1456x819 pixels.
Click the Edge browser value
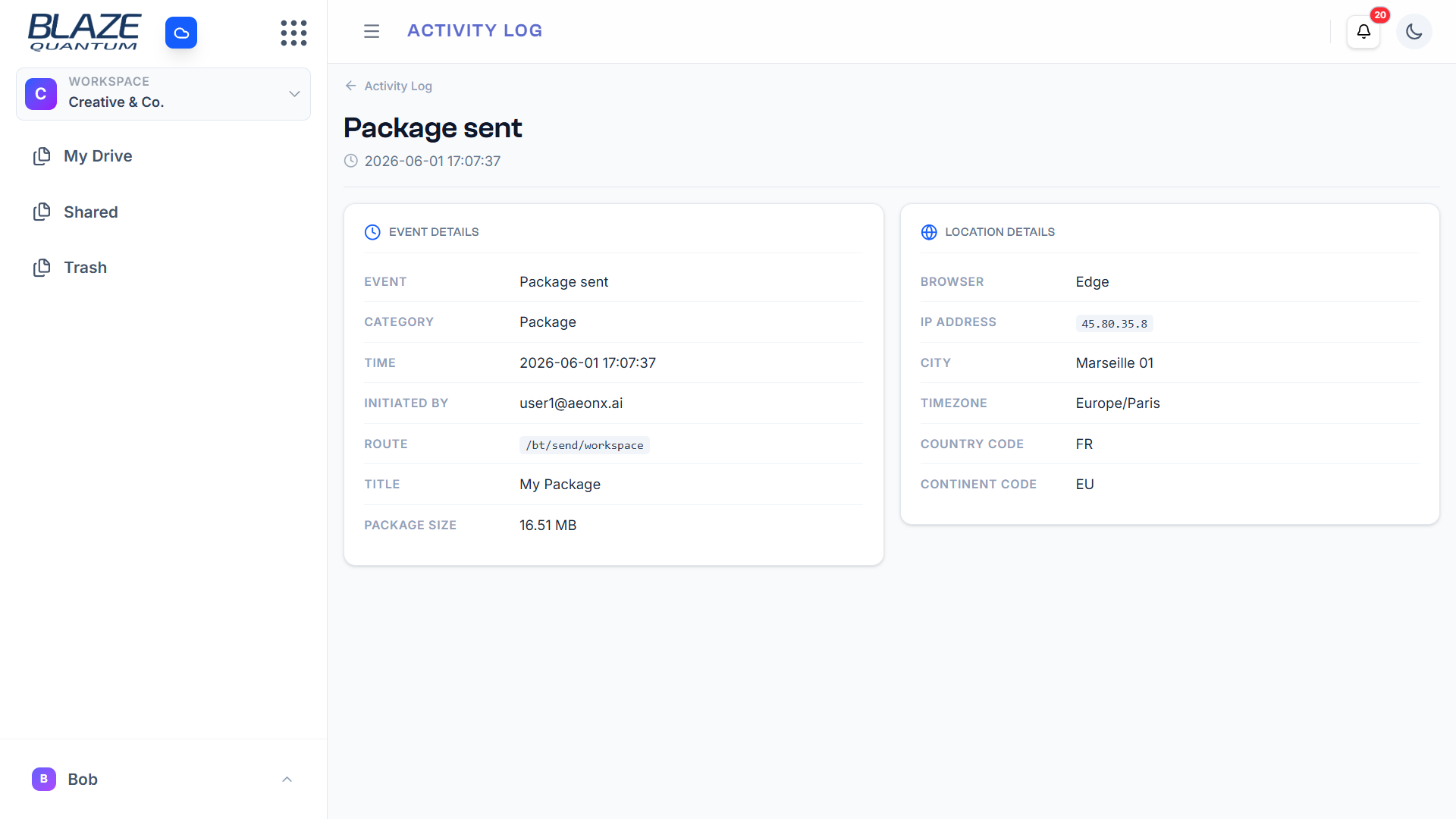1092,282
